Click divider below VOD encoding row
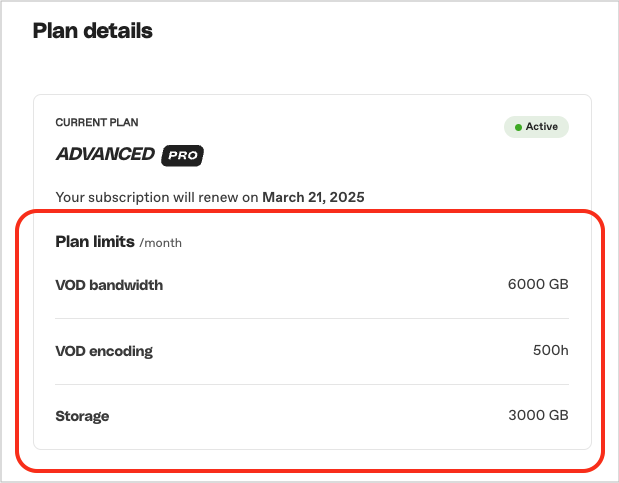 tap(312, 384)
